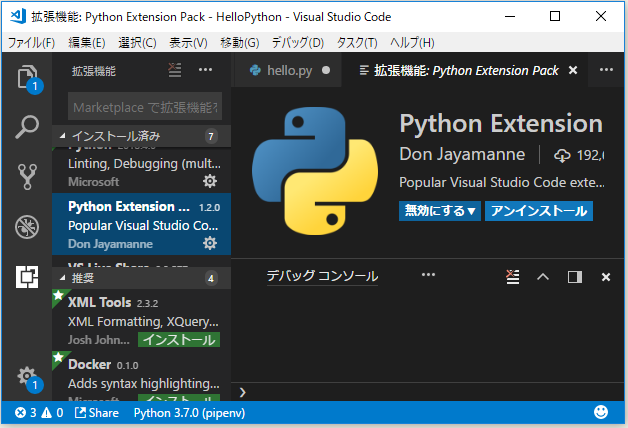The image size is (628, 428).
Task: Open the 選択(C) menu
Action: pyautogui.click(x=137, y=42)
